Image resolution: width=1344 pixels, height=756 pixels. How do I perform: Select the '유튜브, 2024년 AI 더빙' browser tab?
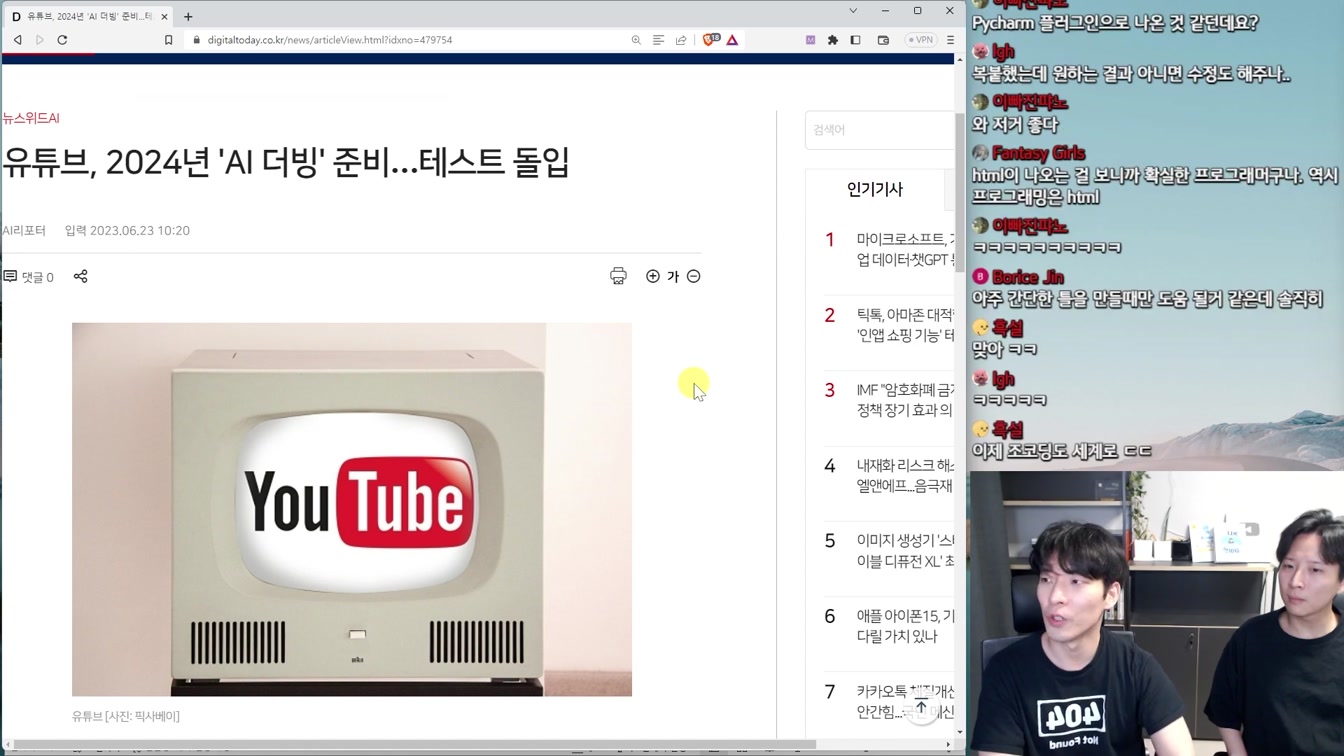click(88, 16)
